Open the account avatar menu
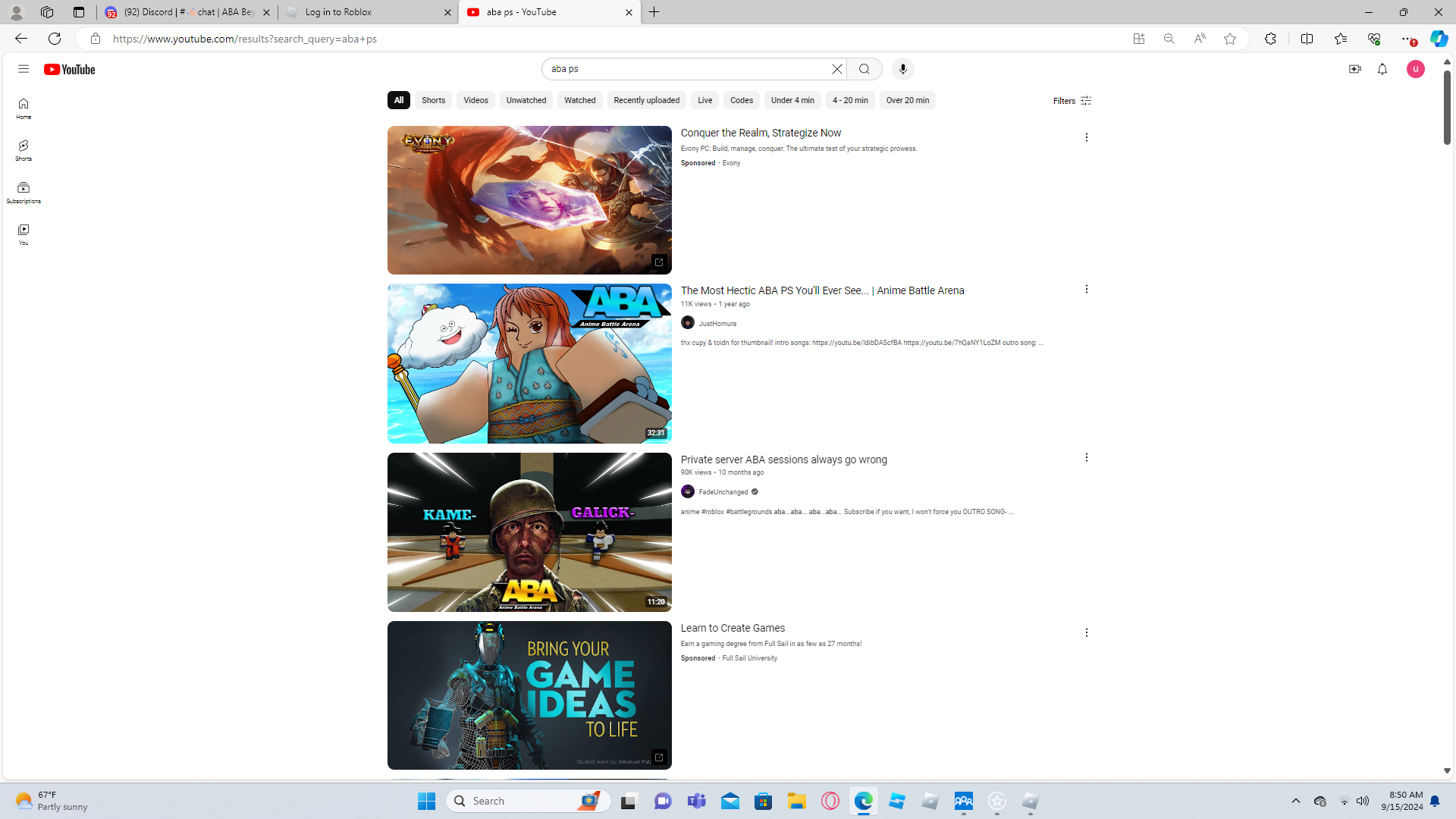Image resolution: width=1456 pixels, height=819 pixels. (1416, 69)
